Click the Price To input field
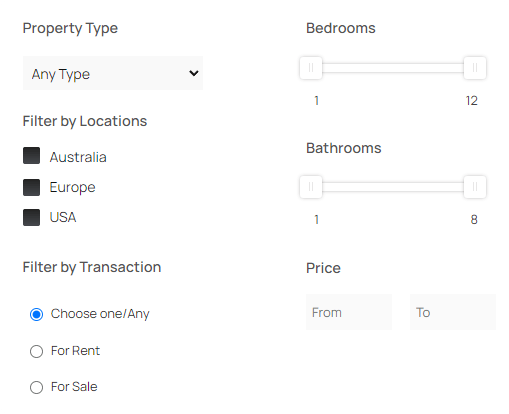 point(453,312)
